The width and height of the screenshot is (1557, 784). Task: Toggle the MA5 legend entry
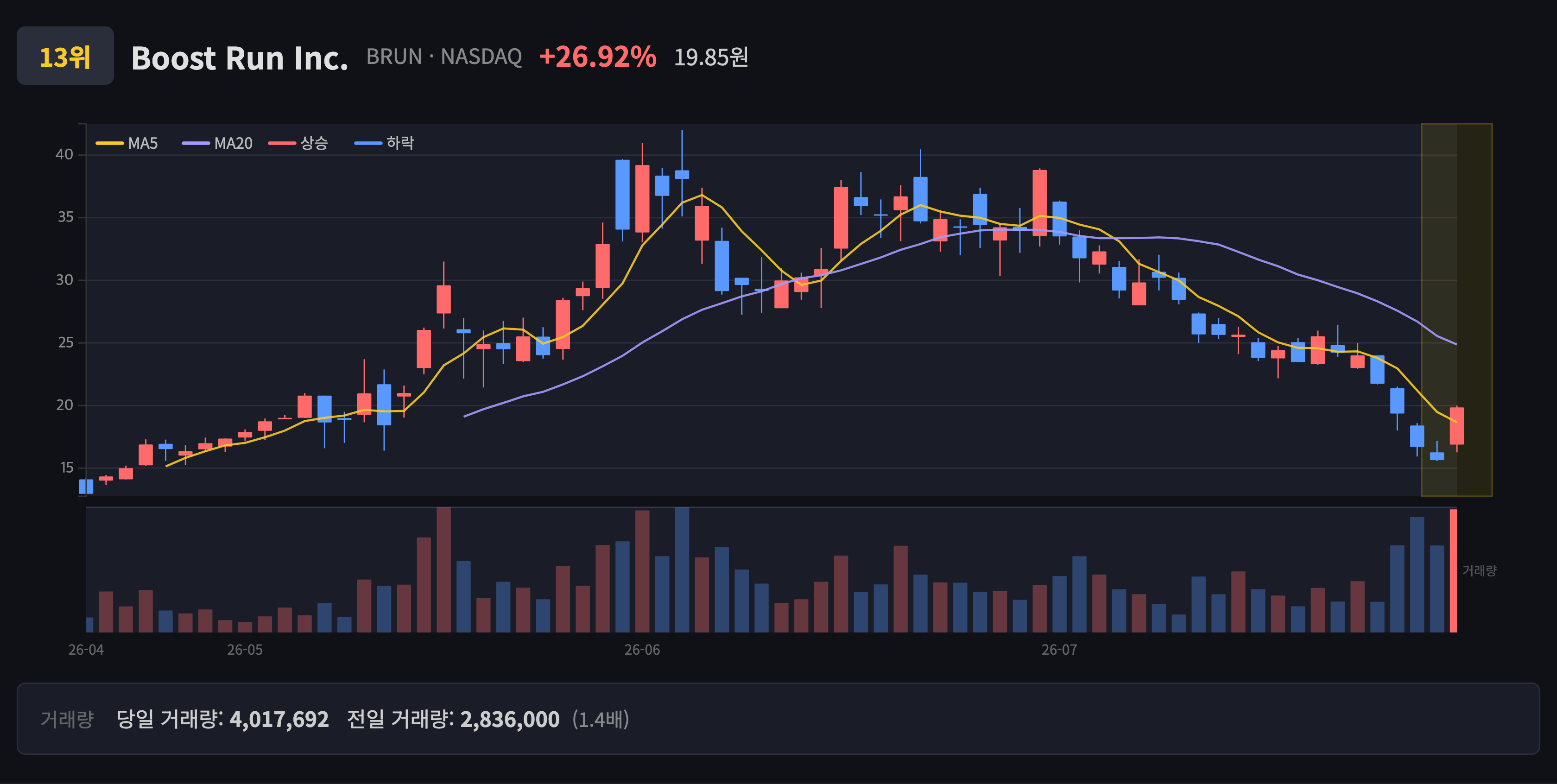pos(127,143)
